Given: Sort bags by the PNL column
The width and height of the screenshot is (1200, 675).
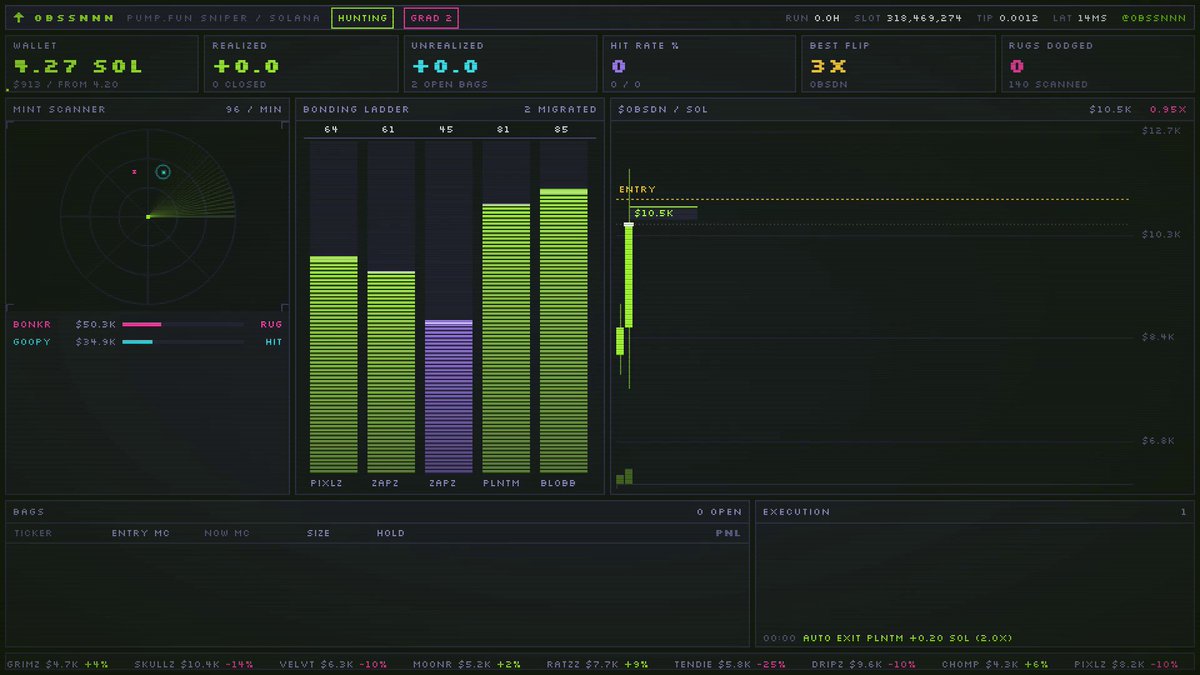Looking at the screenshot, I should tap(729, 533).
